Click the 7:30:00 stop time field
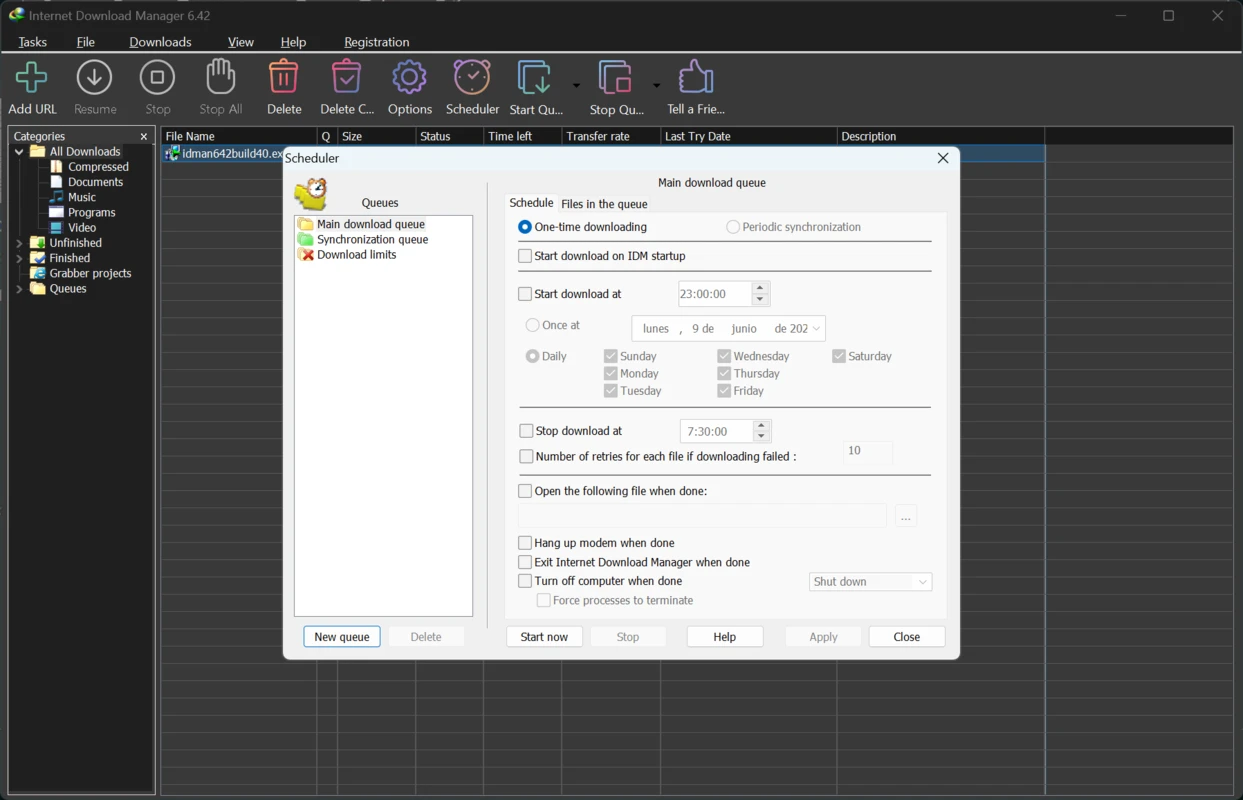The width and height of the screenshot is (1243, 800). click(716, 431)
